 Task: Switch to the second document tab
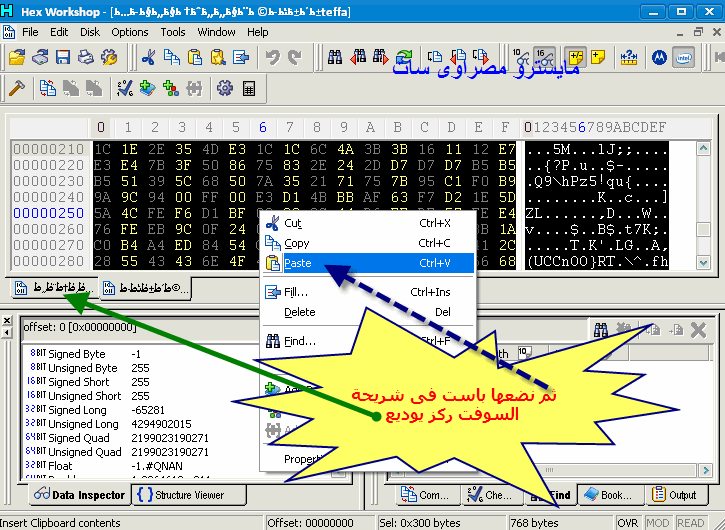[146, 288]
